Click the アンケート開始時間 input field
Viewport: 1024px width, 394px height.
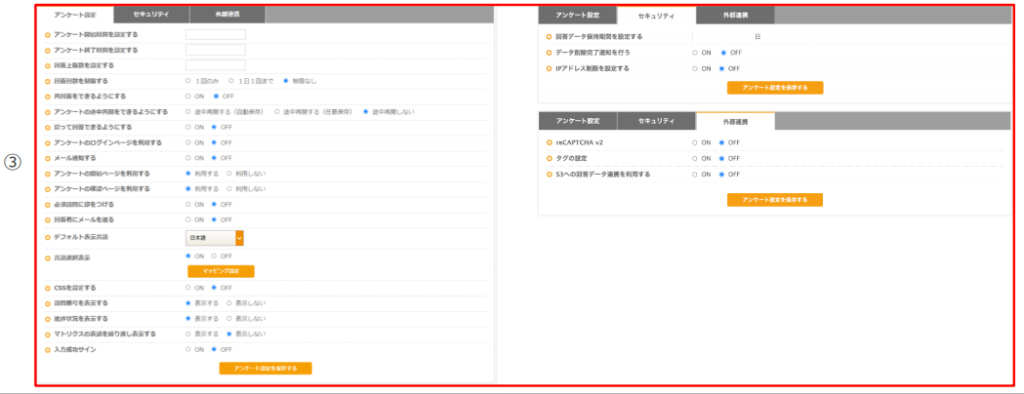coord(216,35)
